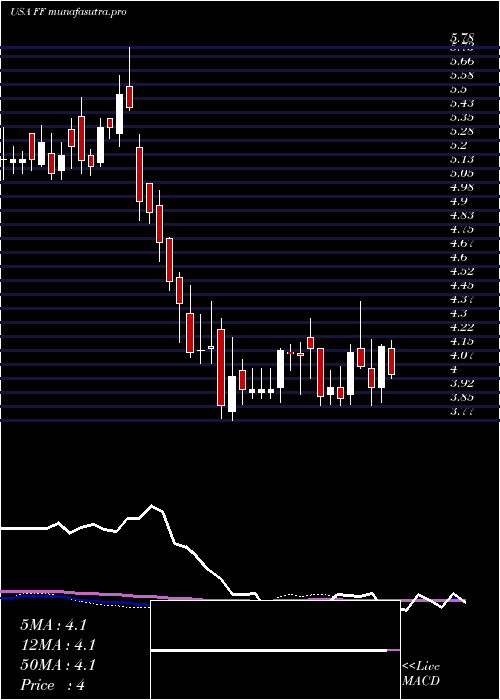500x700 pixels.
Task: Select the 5.5 price level label
Action: (x=458, y=89)
